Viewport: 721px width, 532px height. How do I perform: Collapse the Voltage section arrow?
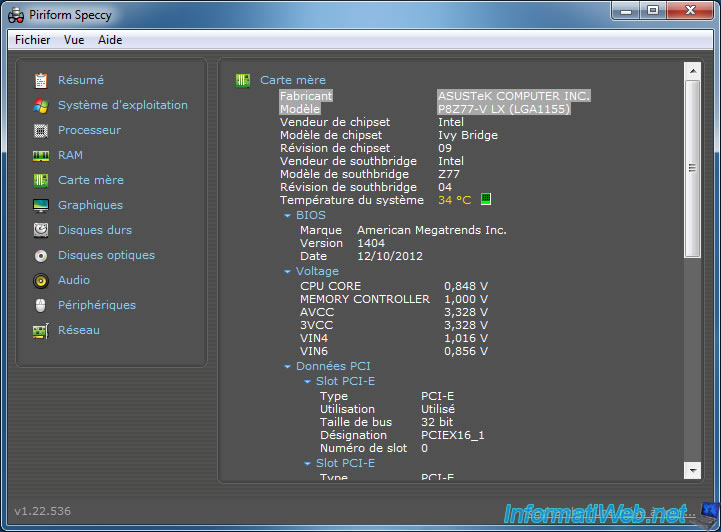coord(287,272)
